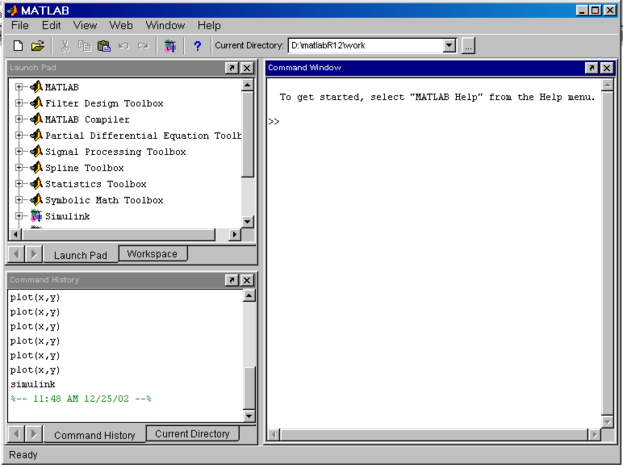Open the Edit menu
This screenshot has height=468, width=623.
click(x=51, y=25)
